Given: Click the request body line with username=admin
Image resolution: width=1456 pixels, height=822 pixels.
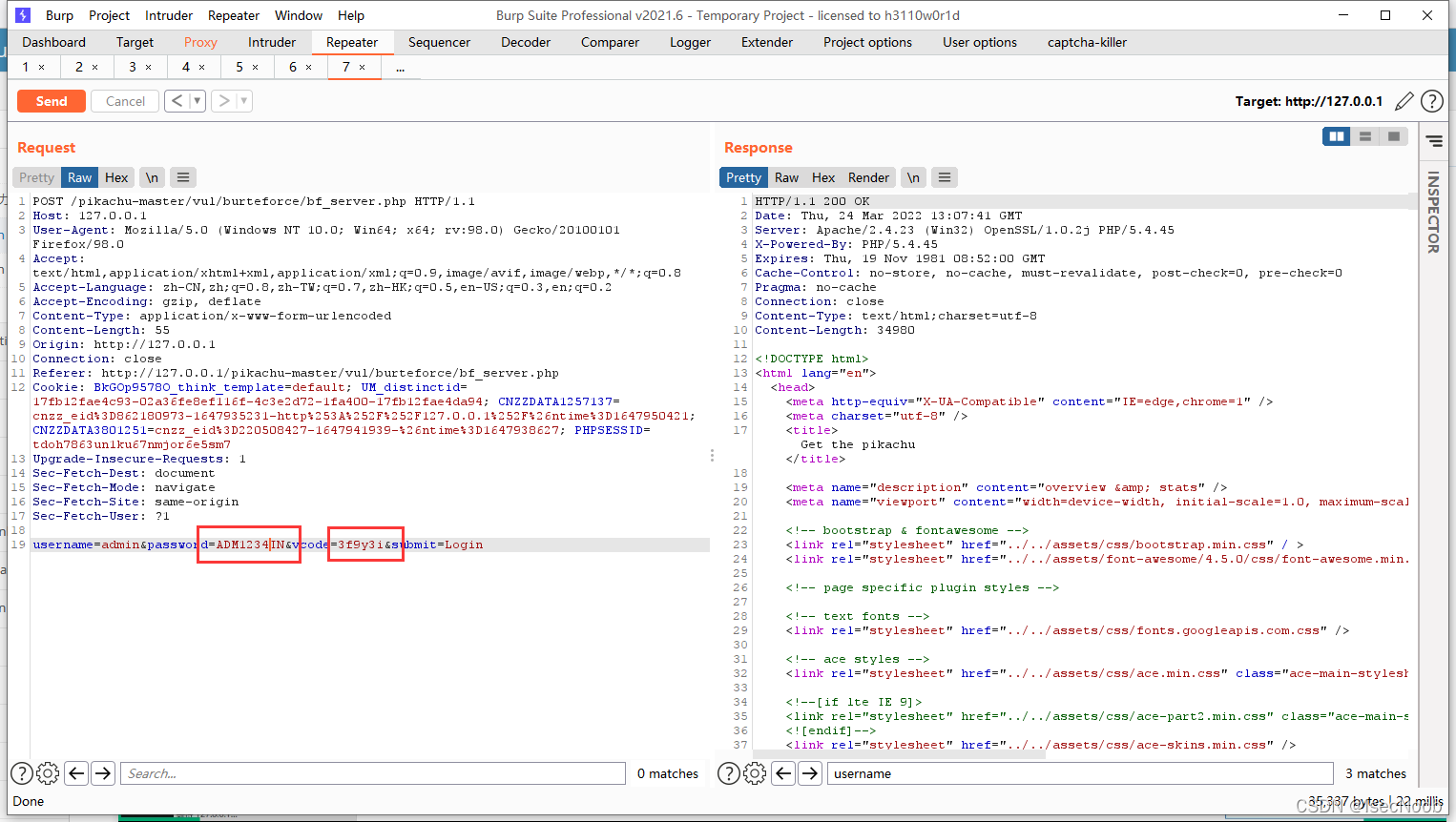Looking at the screenshot, I should (x=370, y=545).
